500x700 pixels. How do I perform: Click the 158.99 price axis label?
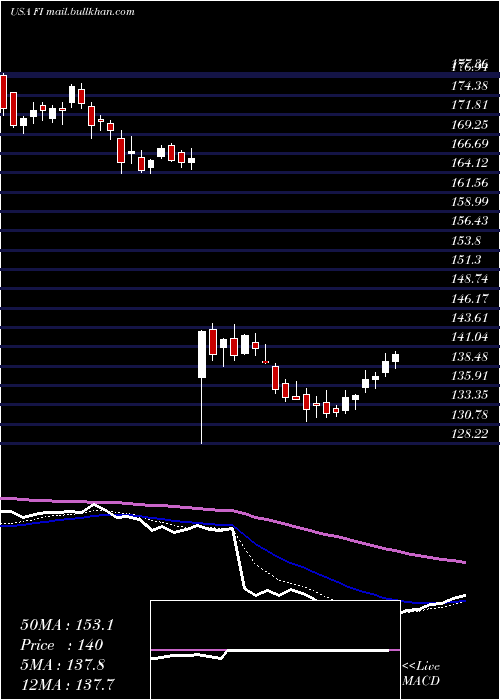pyautogui.click(x=470, y=202)
